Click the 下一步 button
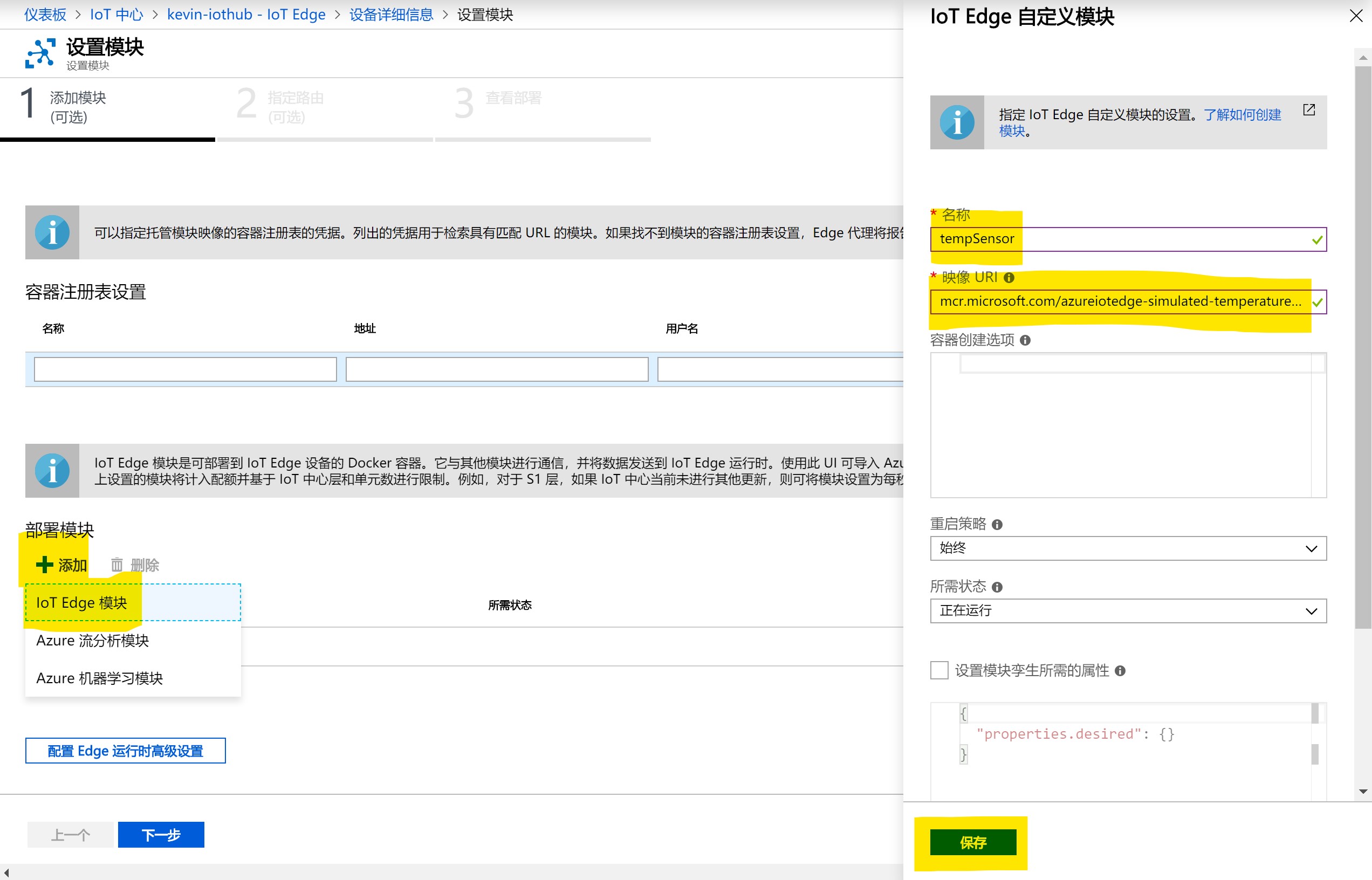 tap(161, 835)
